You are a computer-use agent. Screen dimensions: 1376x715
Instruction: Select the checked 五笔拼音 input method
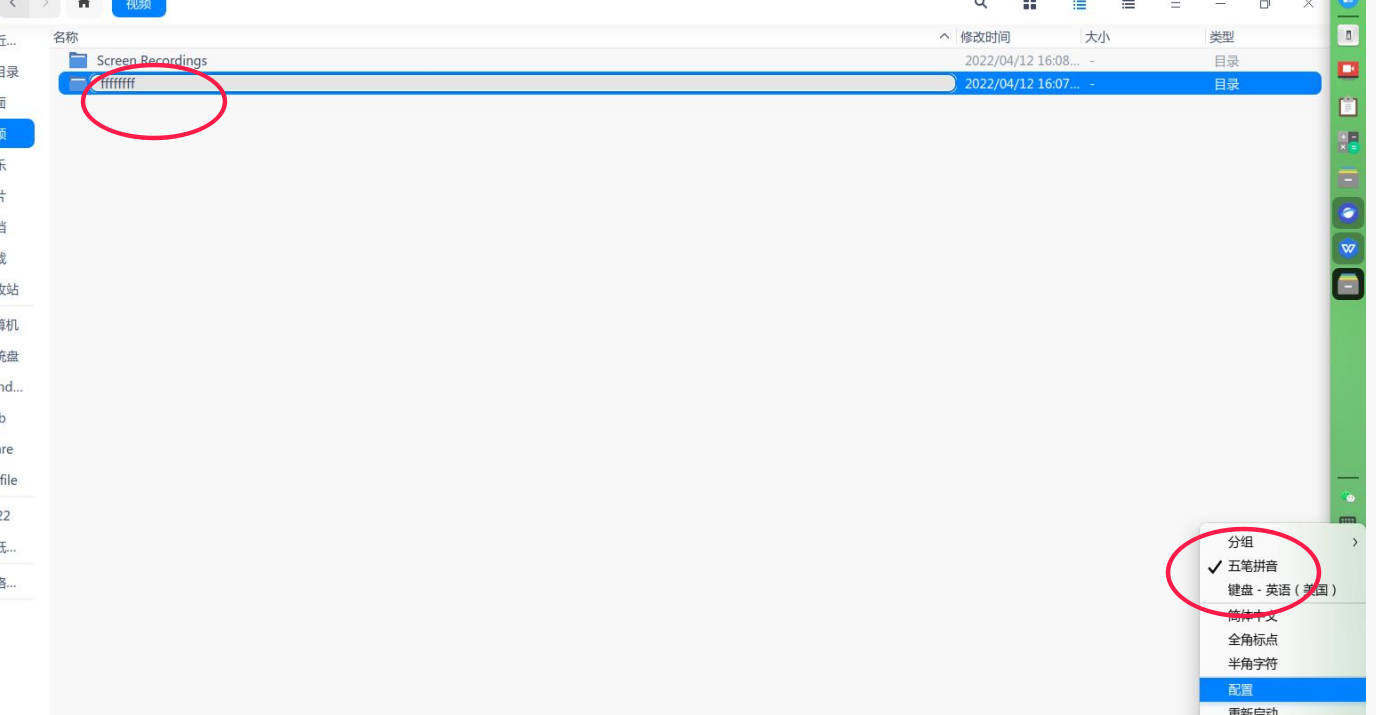click(1283, 566)
